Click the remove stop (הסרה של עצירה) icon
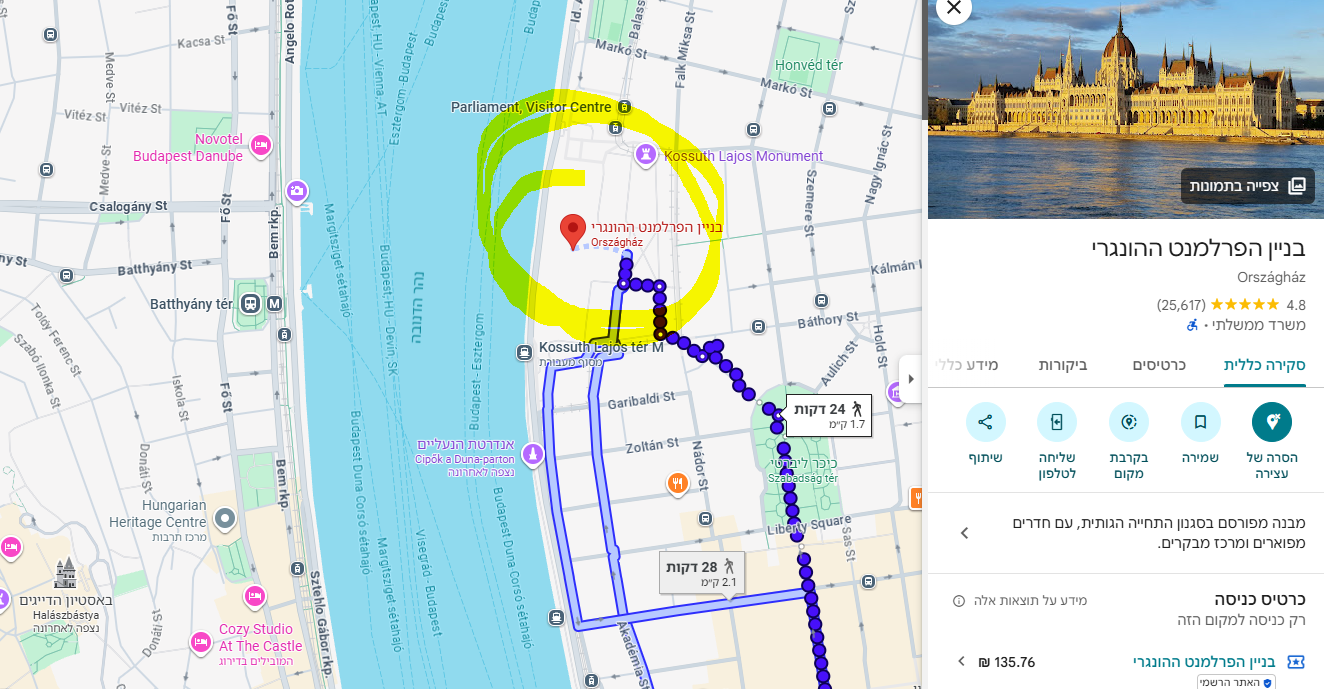Viewport: 1324px width, 689px height. point(1271,422)
